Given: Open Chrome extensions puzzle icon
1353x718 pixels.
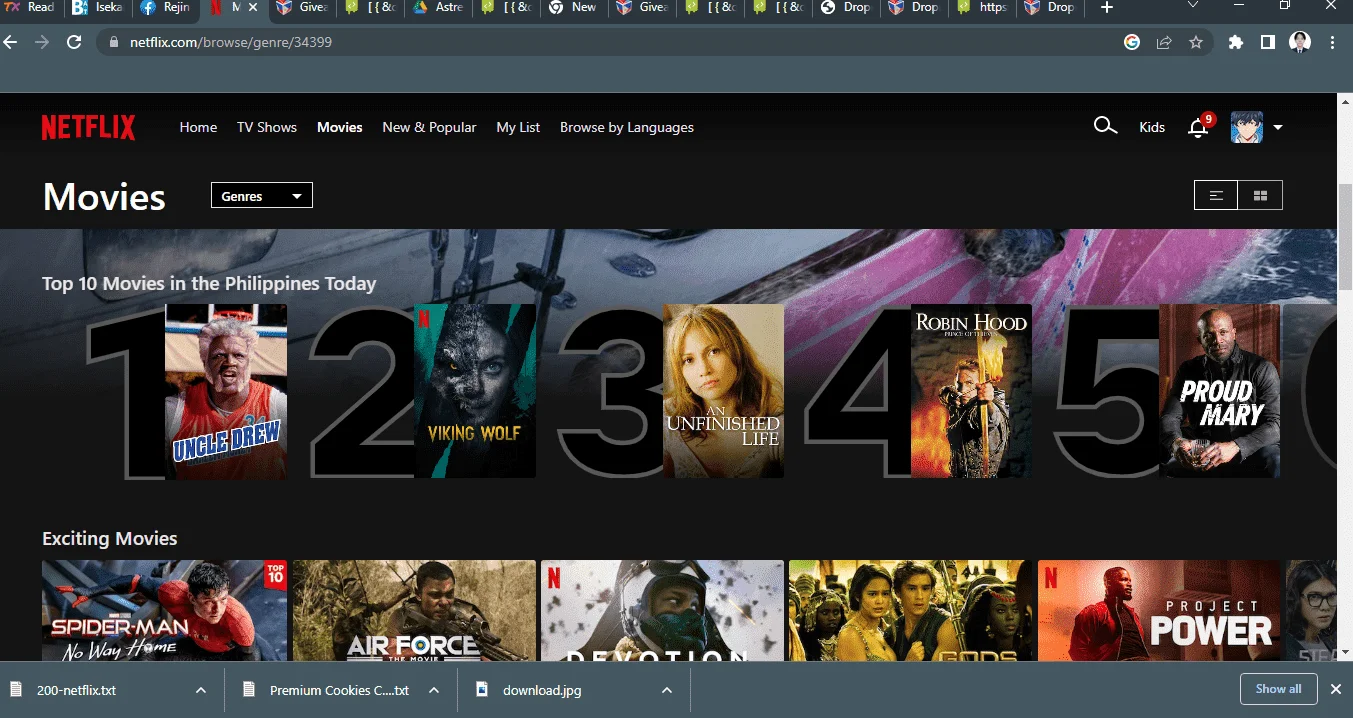Looking at the screenshot, I should click(1236, 43).
